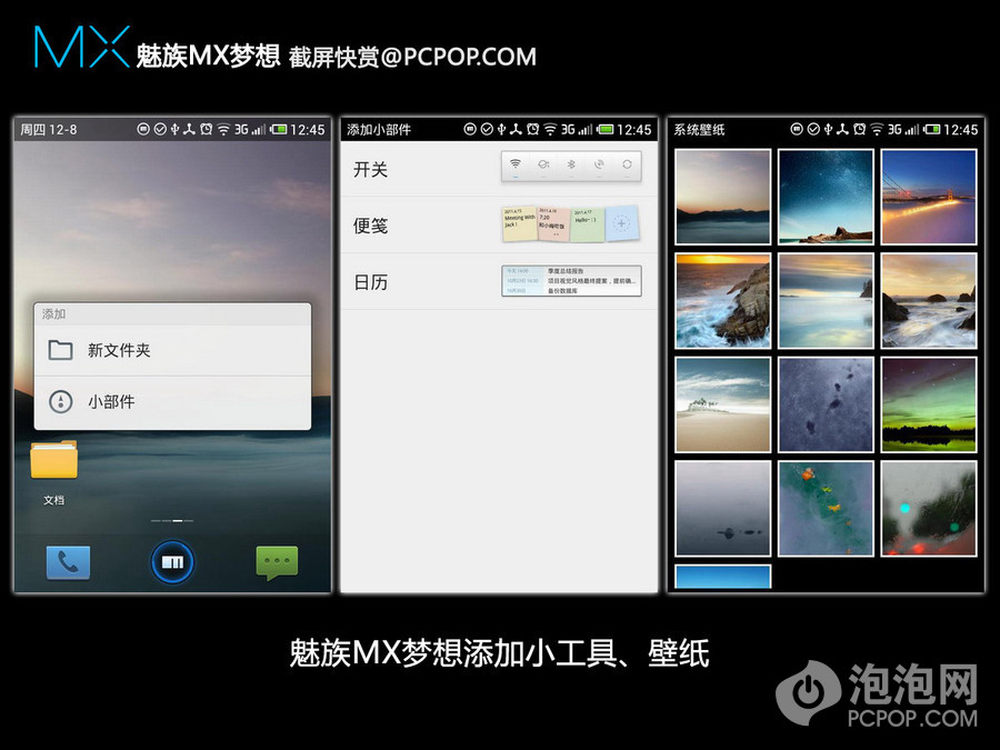Pick the footprints in snow wallpaper

tap(826, 404)
